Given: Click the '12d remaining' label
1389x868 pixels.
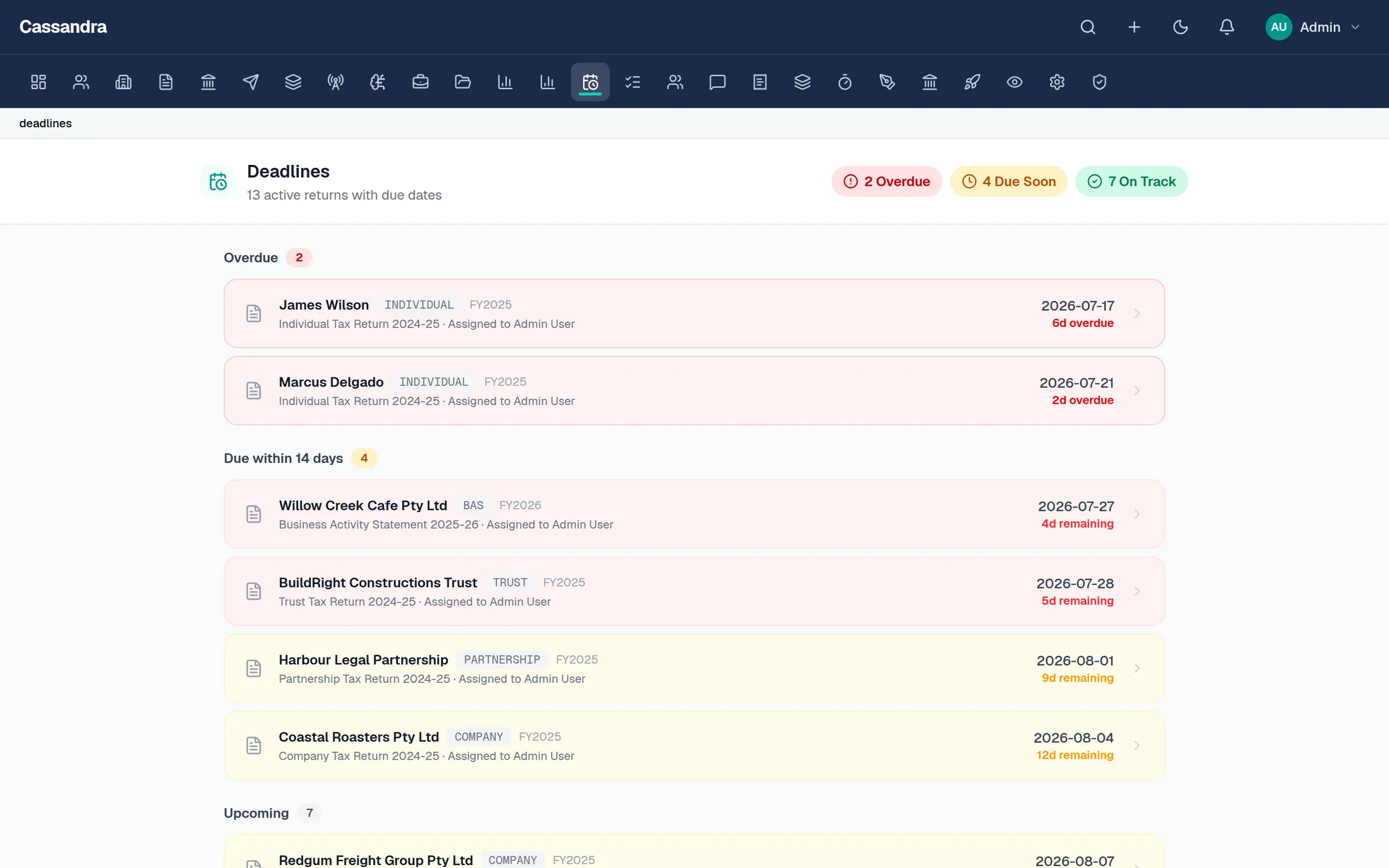Looking at the screenshot, I should pyautogui.click(x=1075, y=755).
